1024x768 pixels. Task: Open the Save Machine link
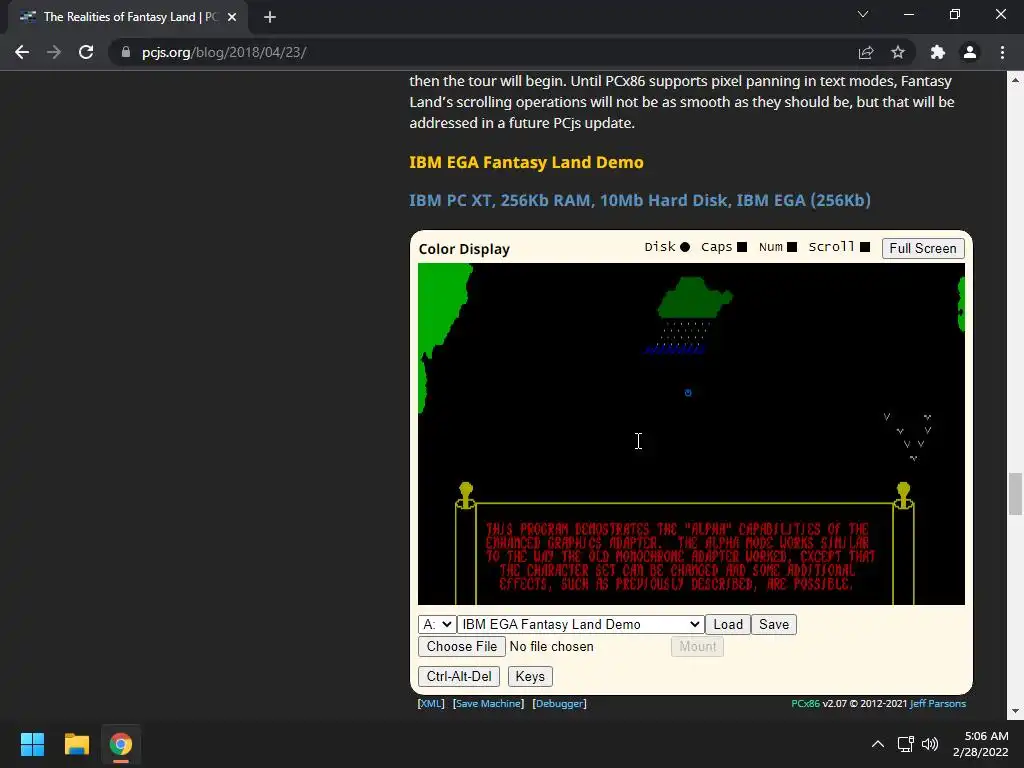[488, 703]
